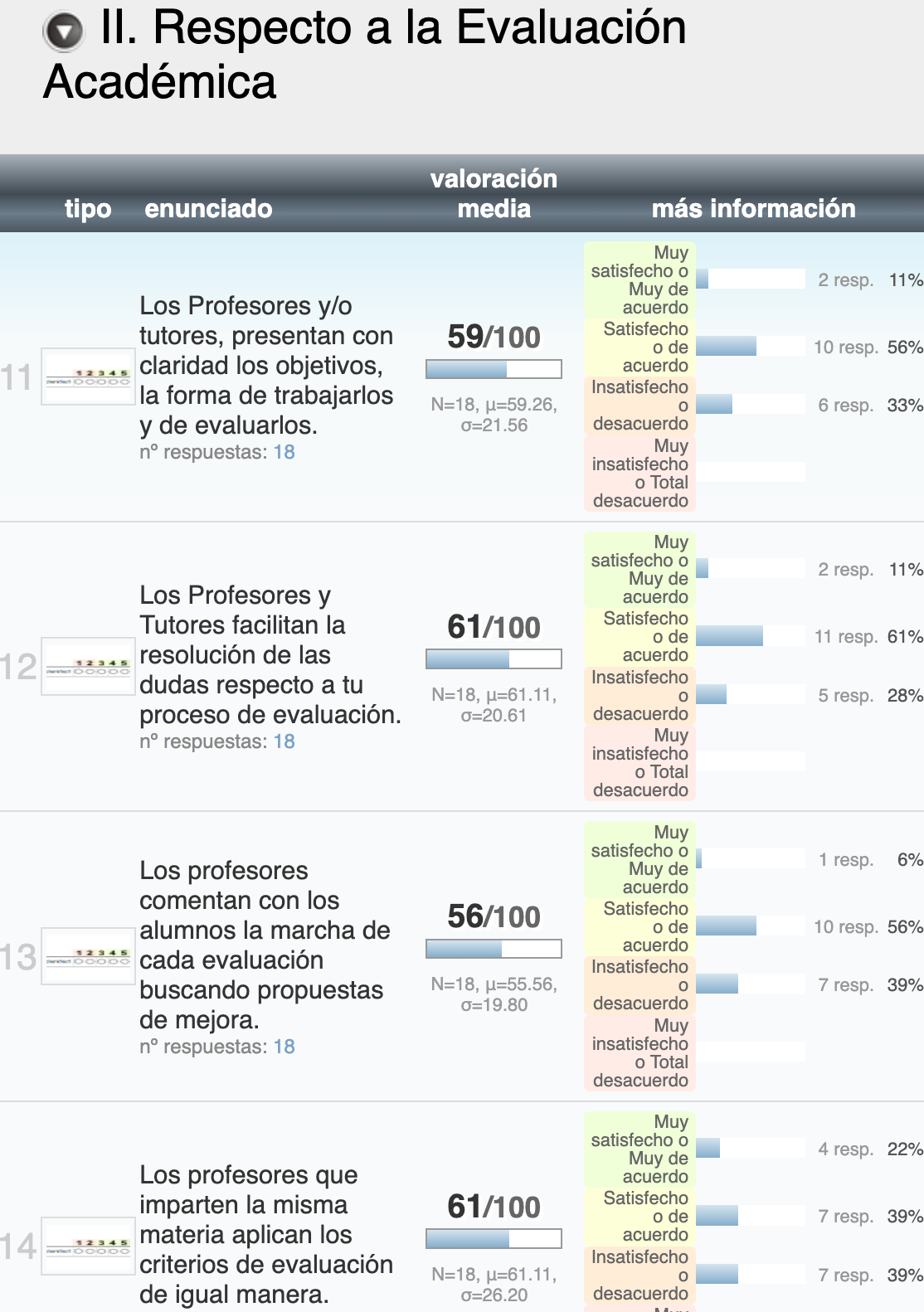Image resolution: width=924 pixels, height=1312 pixels.
Task: Click the scale type icon for question 12
Action: click(x=88, y=667)
